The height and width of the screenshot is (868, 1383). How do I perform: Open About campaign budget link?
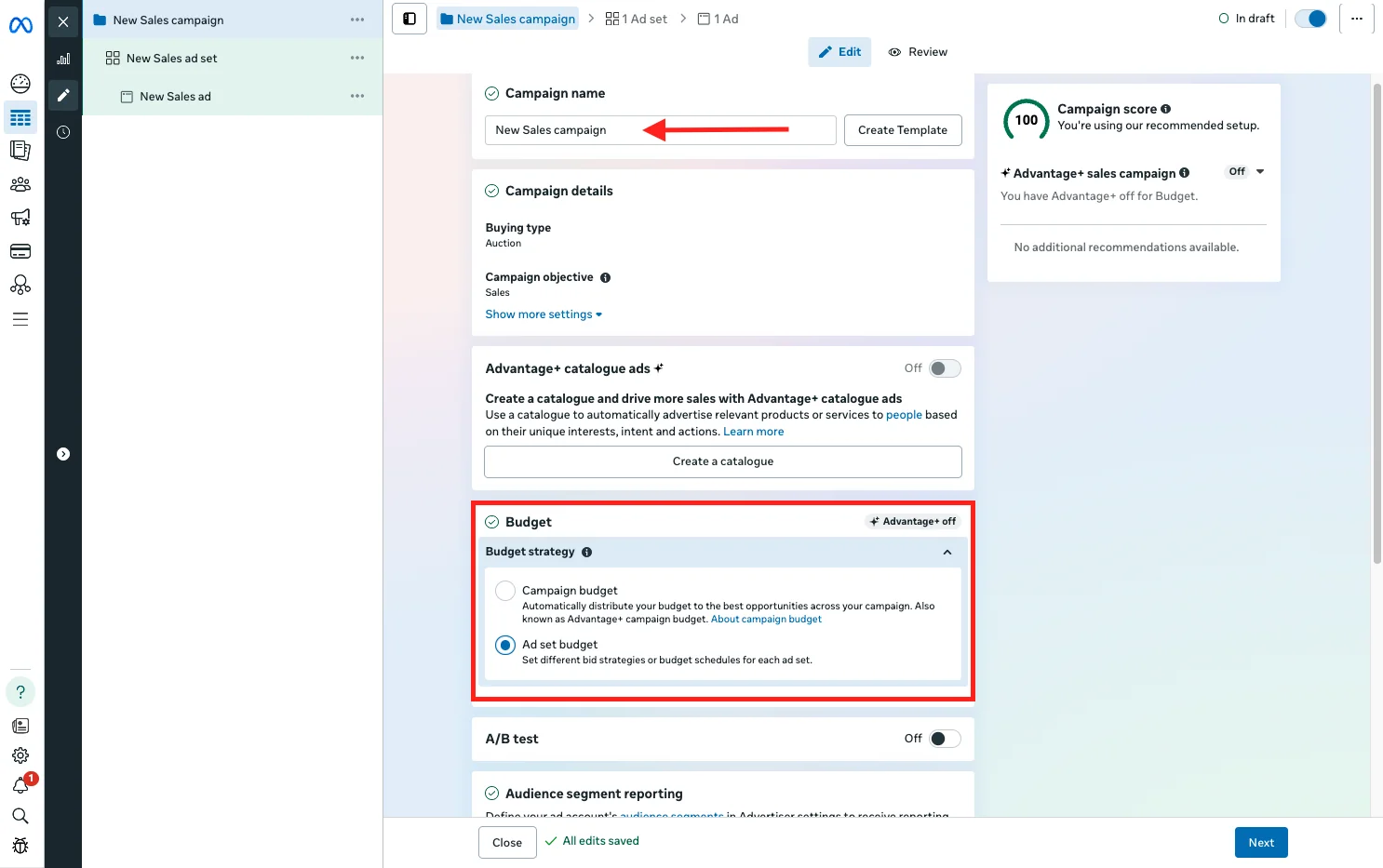[766, 620]
